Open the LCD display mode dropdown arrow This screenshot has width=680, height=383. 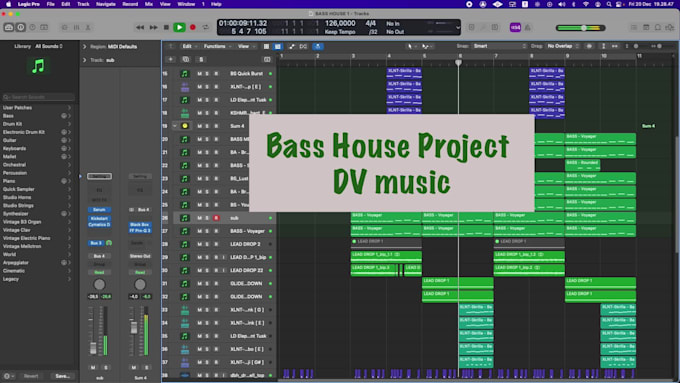click(458, 27)
